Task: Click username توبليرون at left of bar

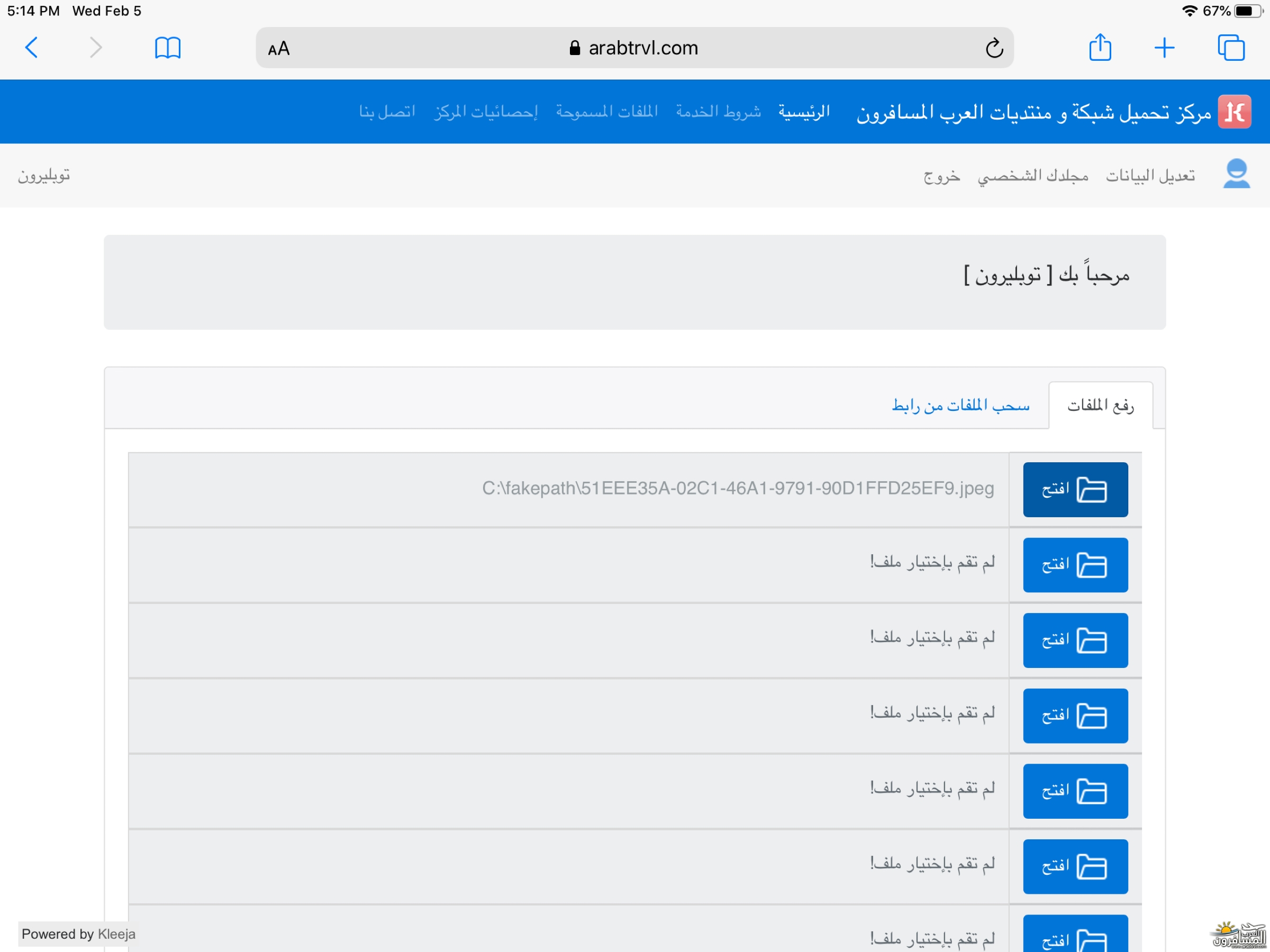Action: (x=43, y=175)
